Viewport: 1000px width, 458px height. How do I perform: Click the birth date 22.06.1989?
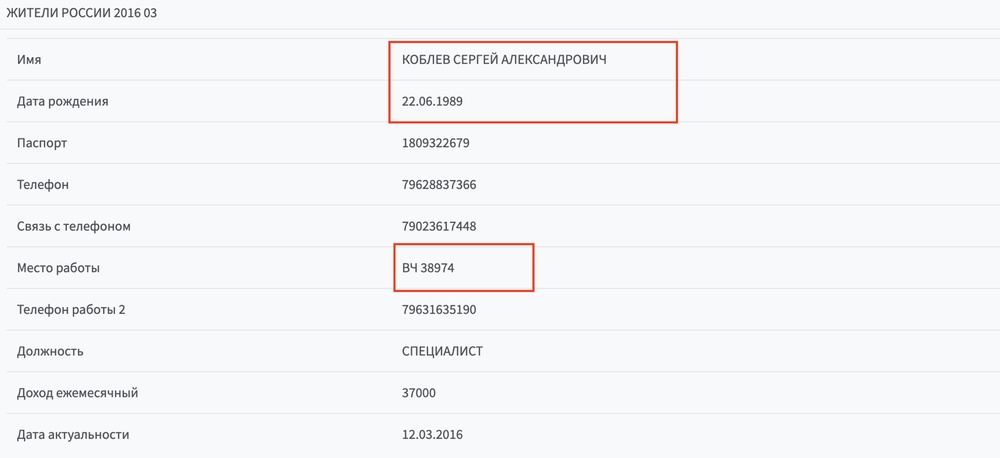432,101
